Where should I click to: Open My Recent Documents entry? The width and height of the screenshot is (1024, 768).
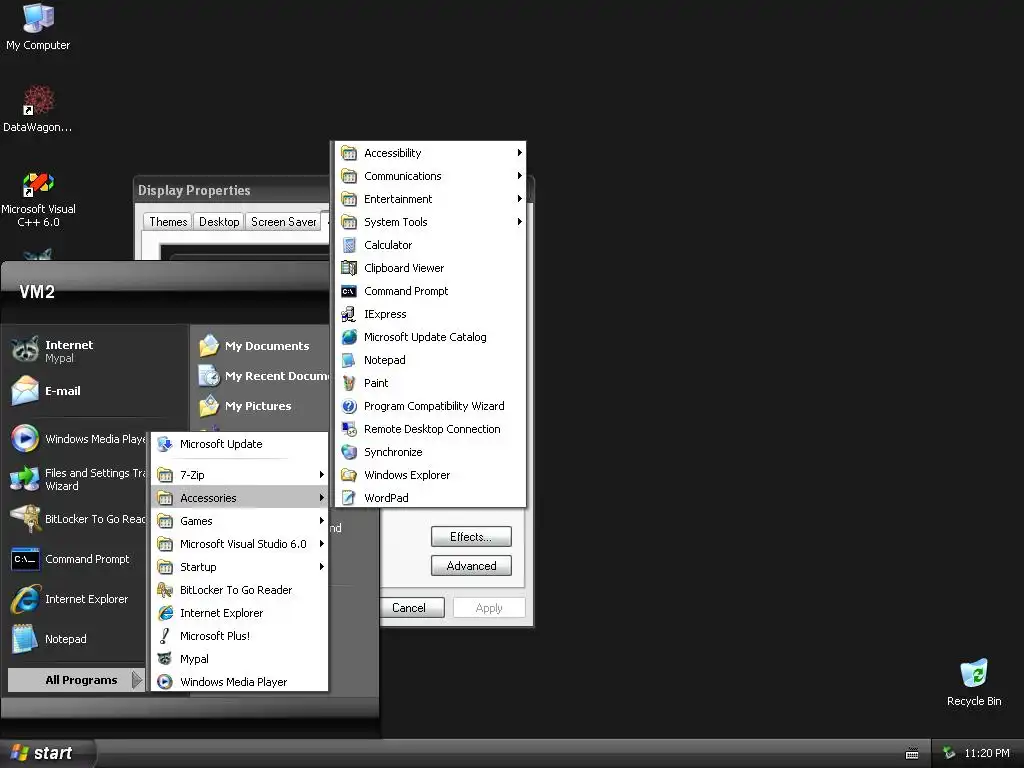point(263,376)
